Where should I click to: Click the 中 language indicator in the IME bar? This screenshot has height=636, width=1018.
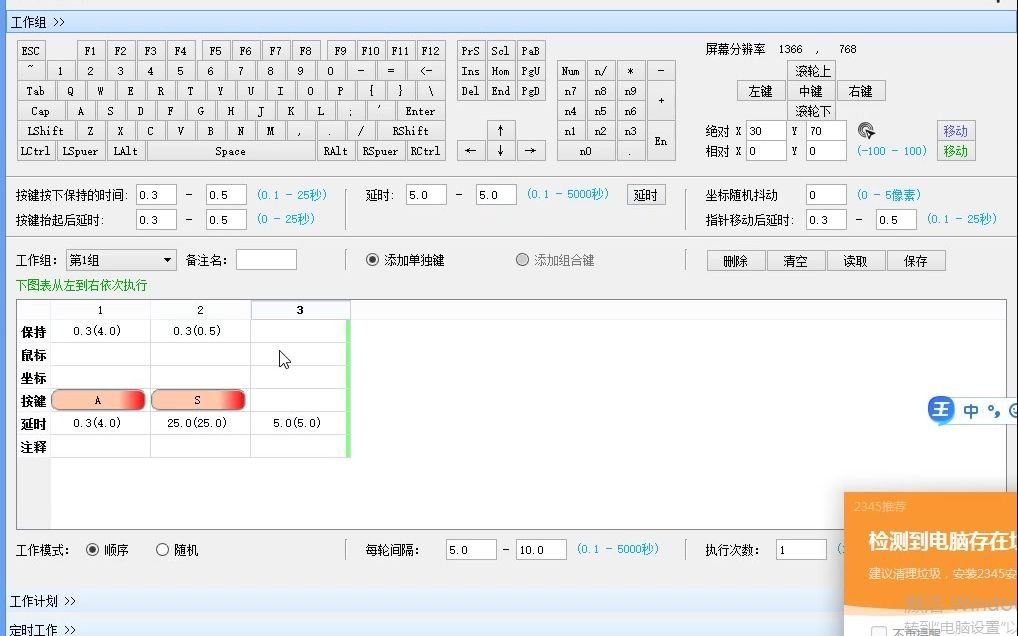(x=969, y=410)
